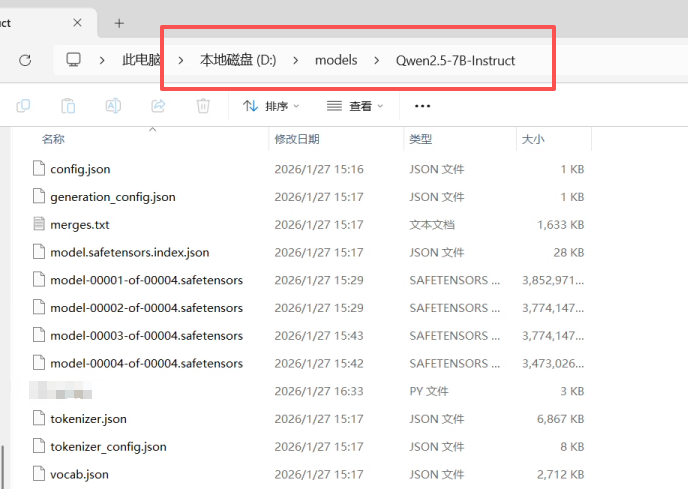Viewport: 688px width, 489px height.
Task: Go to the models folder breadcrumb
Action: [x=336, y=60]
